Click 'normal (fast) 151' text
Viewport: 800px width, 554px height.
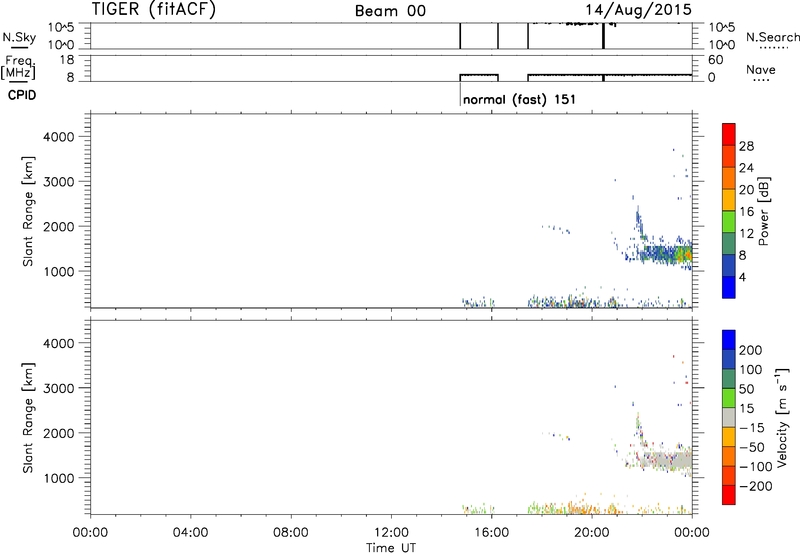[519, 99]
